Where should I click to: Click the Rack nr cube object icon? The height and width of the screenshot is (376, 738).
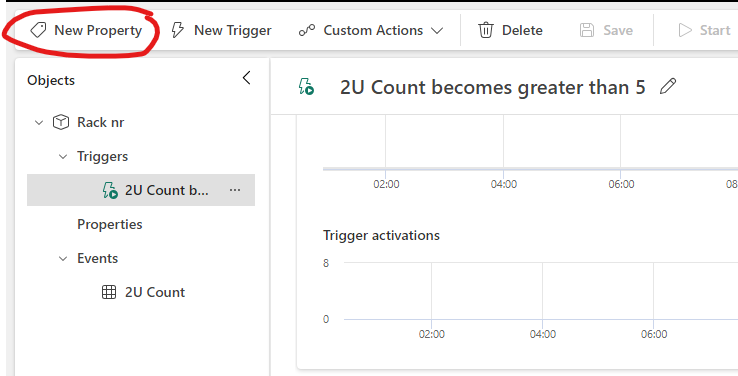click(x=61, y=122)
